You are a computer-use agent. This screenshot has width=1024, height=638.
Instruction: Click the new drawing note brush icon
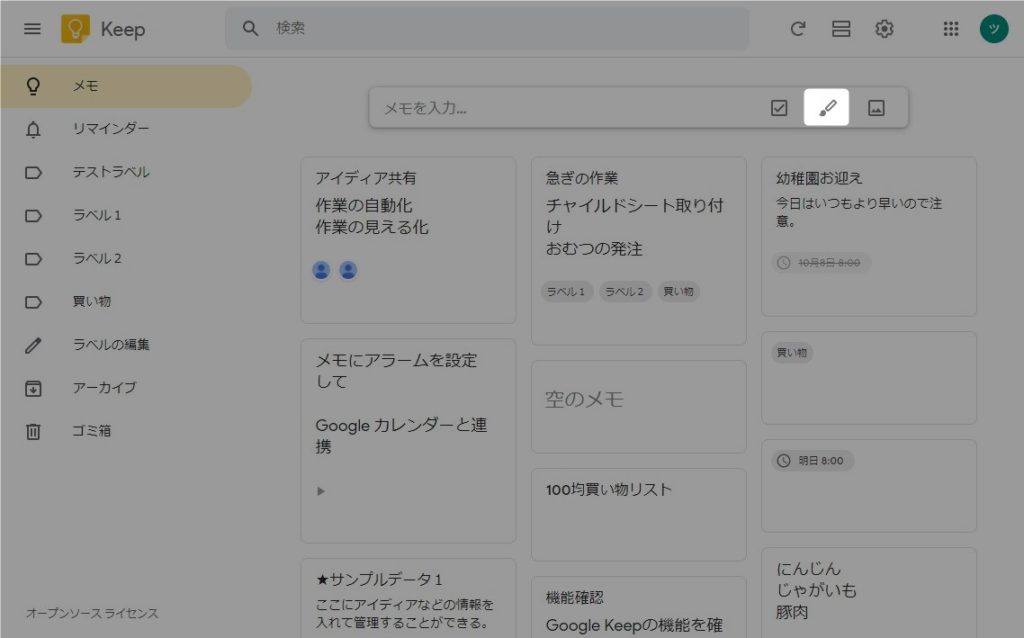(826, 108)
